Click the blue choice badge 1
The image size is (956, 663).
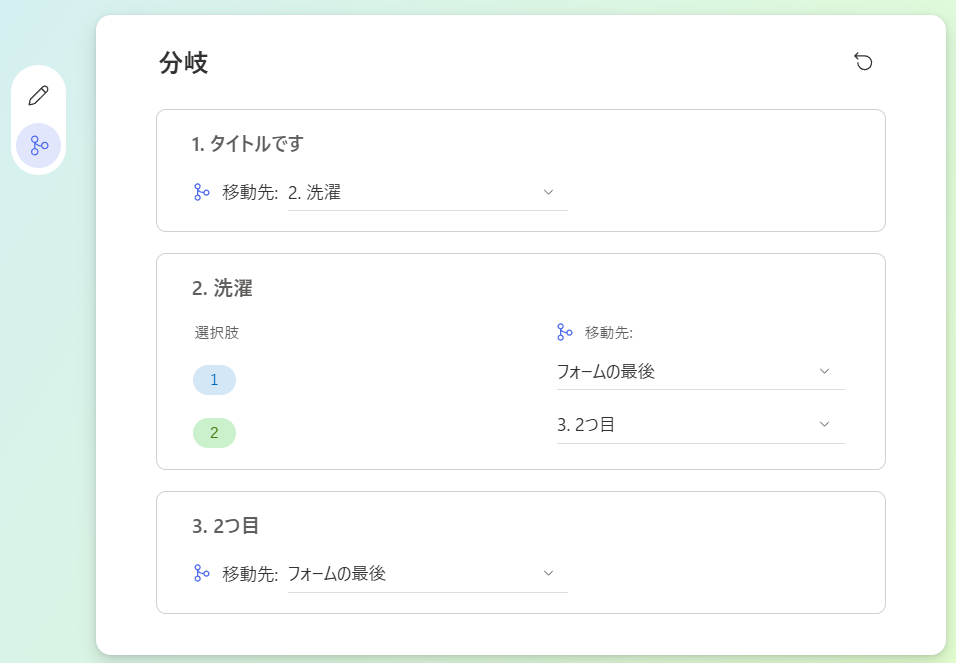[x=214, y=380]
